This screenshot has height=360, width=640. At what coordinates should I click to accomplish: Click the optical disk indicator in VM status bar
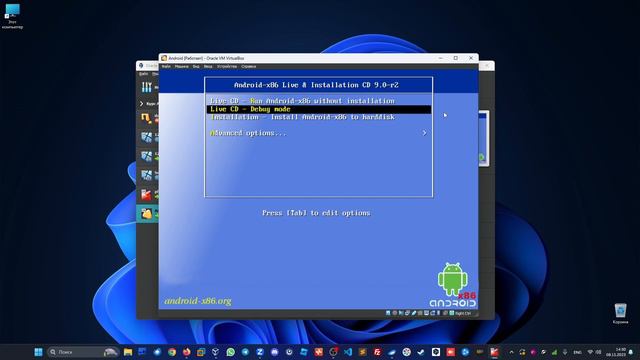pos(395,313)
